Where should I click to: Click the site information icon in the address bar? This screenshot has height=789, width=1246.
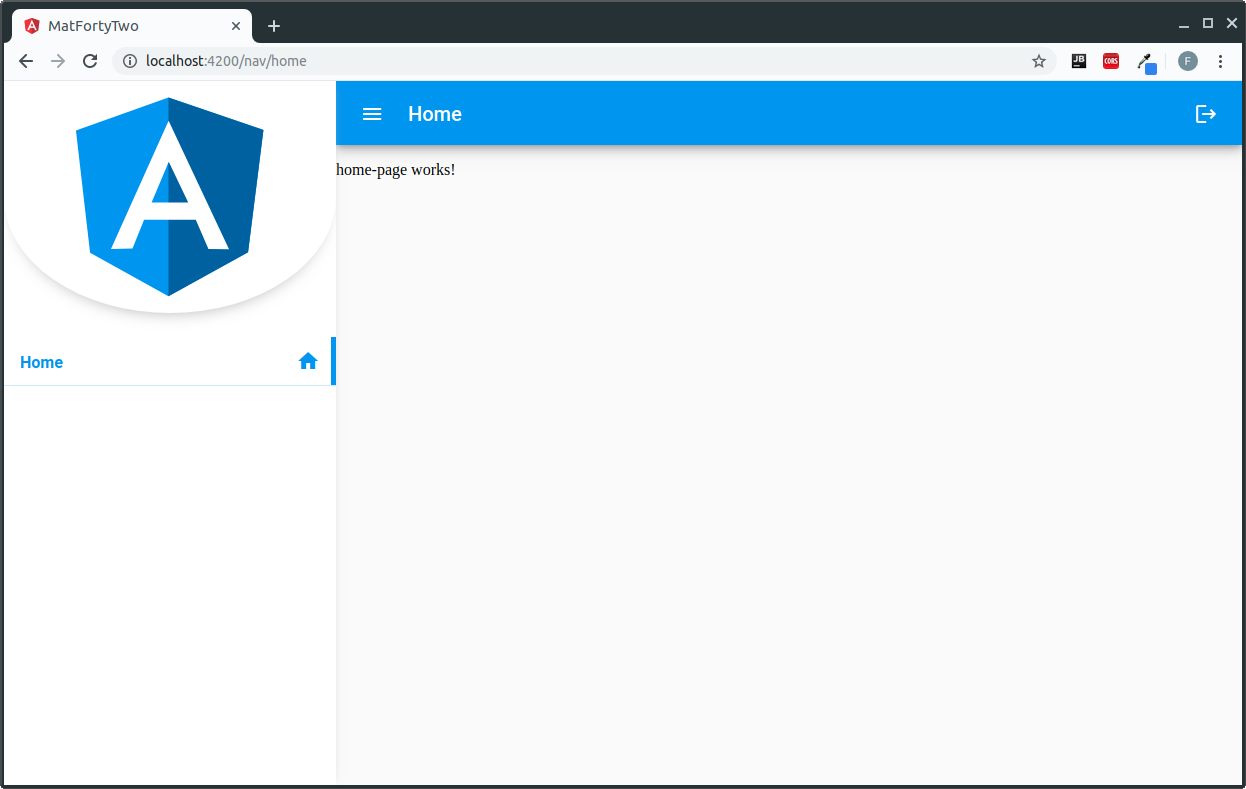click(130, 61)
